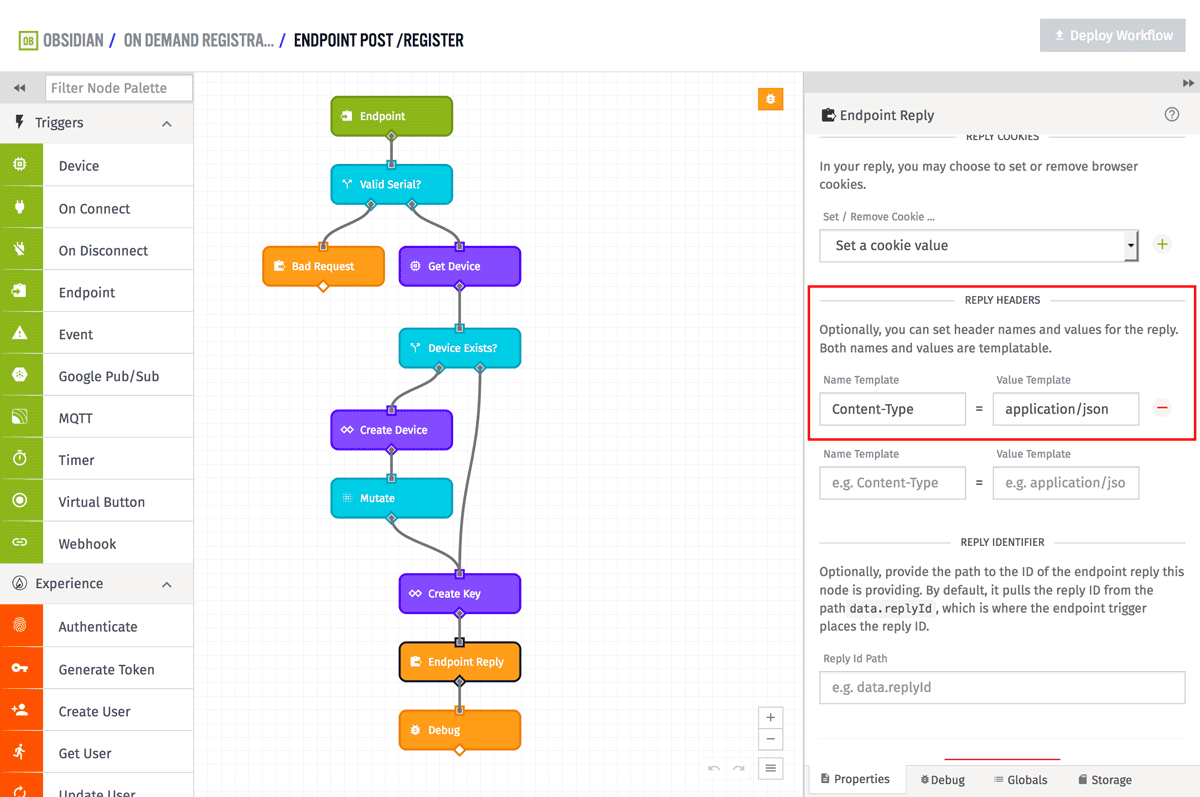Open the canvas hamburger menu
The width and height of the screenshot is (1200, 797).
tap(770, 768)
